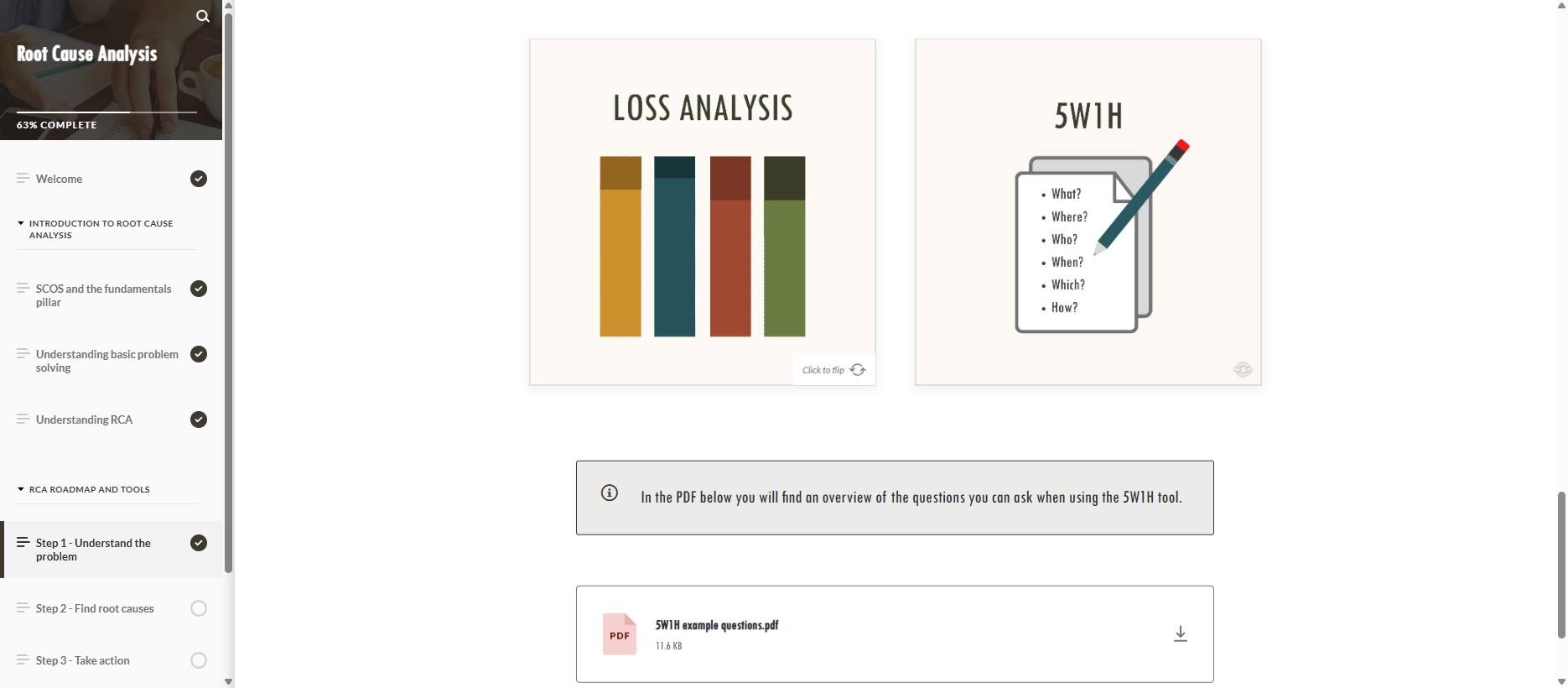Click the list icon beside Step 2

click(23, 607)
